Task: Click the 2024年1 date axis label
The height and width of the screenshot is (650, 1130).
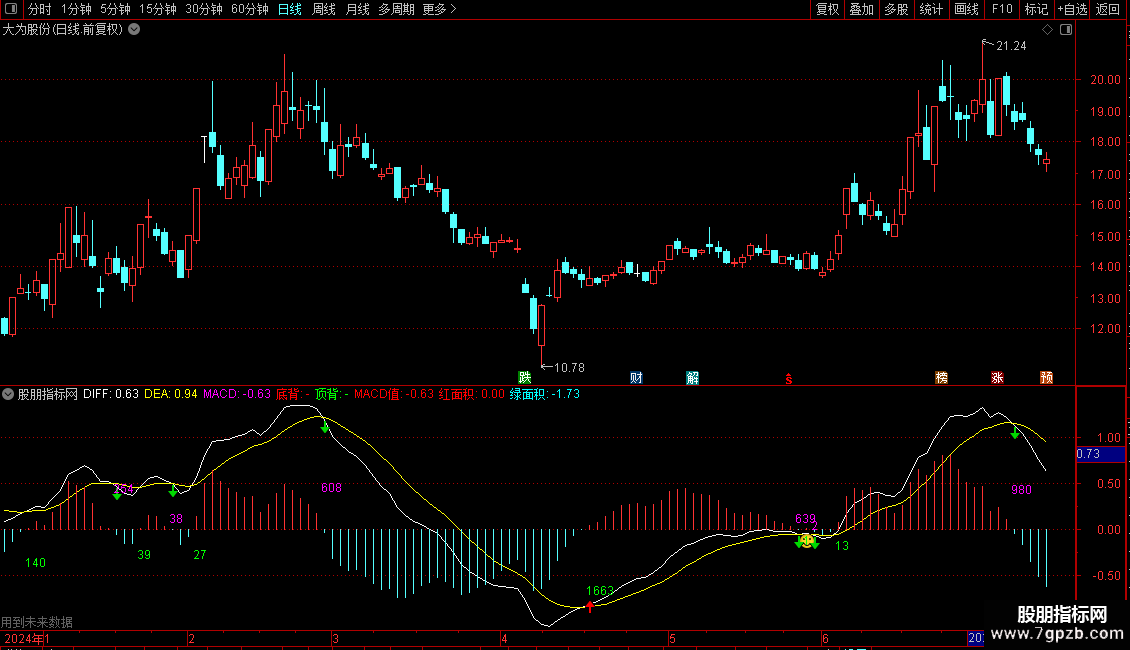Action: [x=27, y=638]
